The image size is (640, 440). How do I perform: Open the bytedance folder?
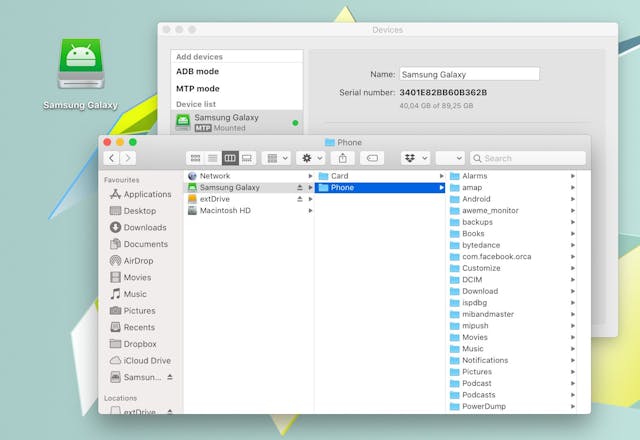click(x=512, y=245)
